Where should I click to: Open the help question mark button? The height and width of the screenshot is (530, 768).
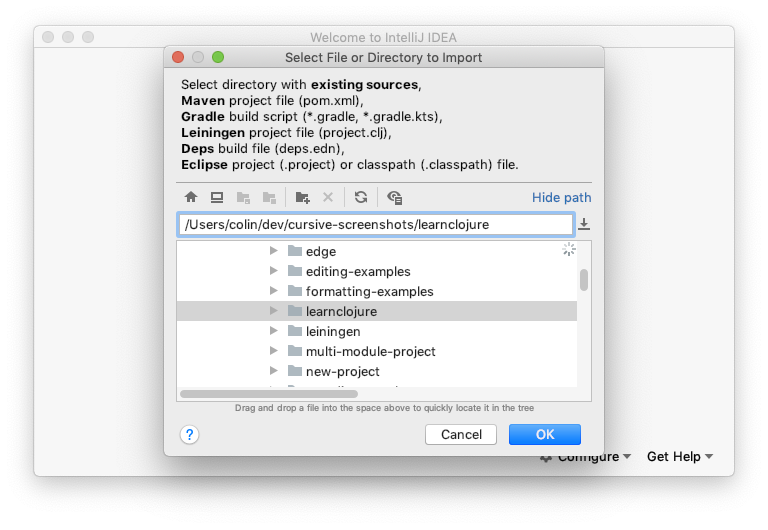pos(189,434)
